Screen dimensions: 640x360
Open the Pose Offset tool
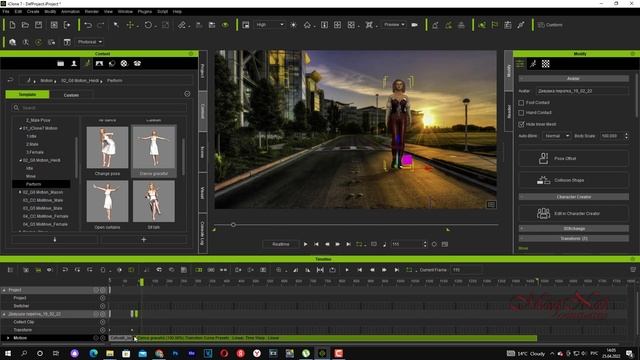573,158
